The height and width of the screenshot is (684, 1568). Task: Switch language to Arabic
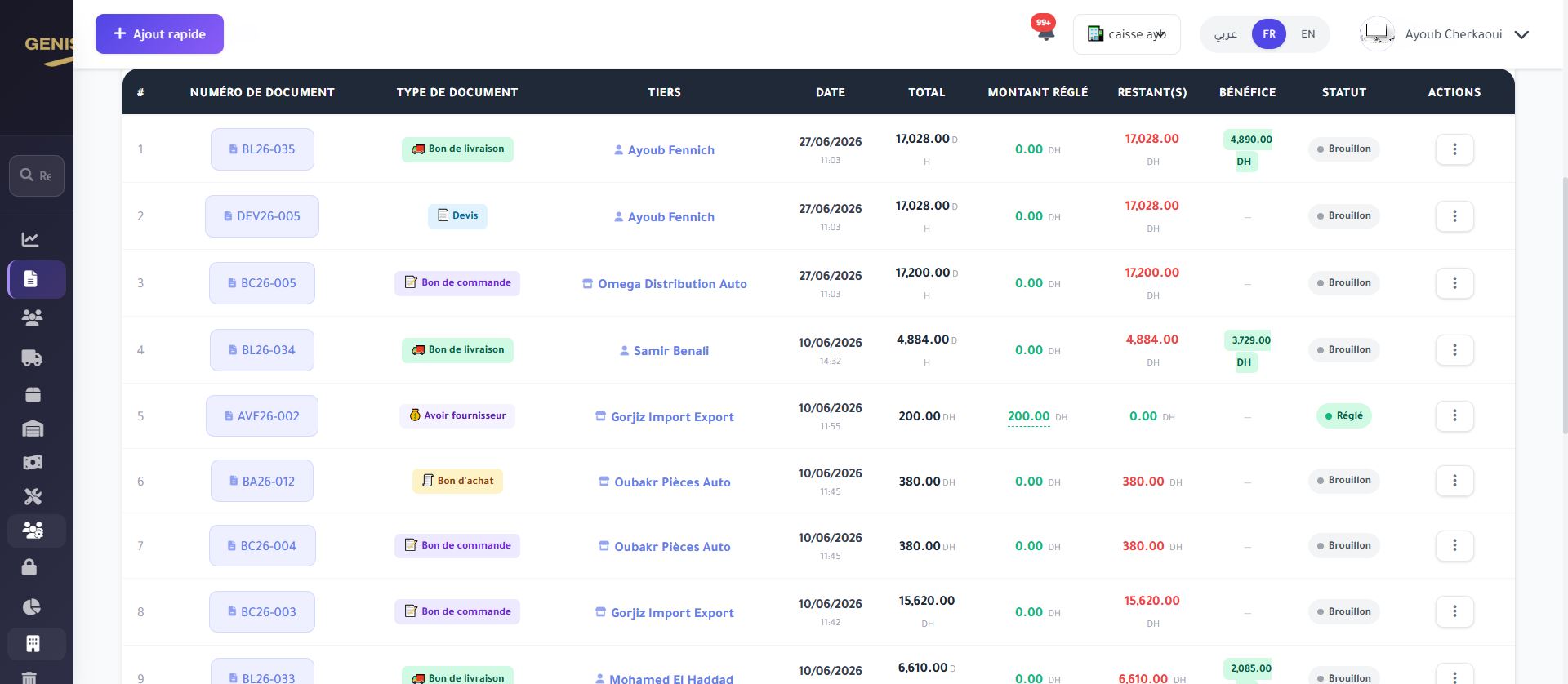coord(1225,34)
